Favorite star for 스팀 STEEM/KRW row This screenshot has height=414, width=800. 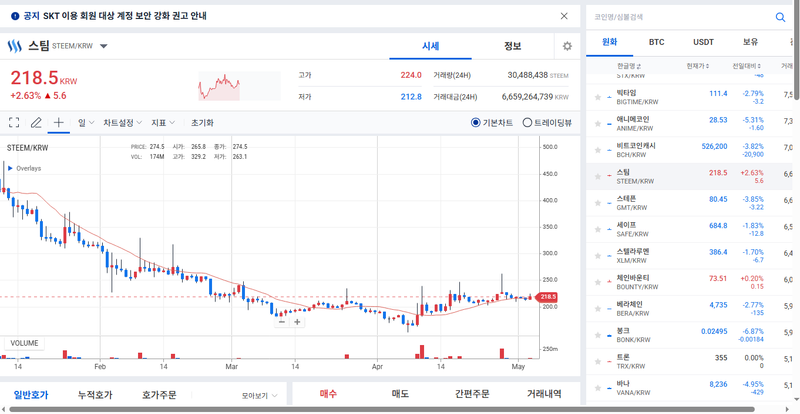[597, 177]
